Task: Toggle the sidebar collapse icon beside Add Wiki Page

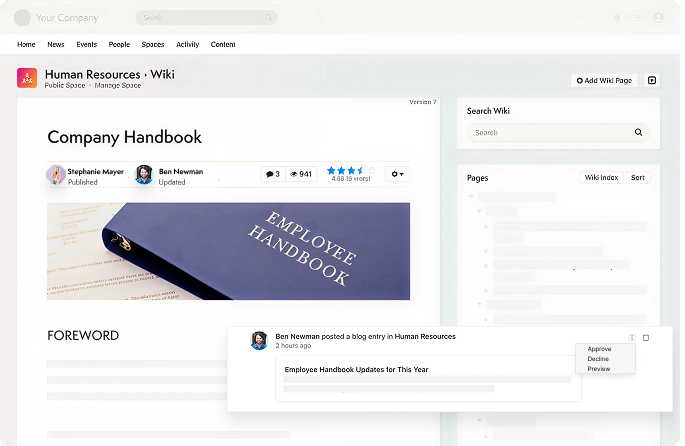Action: pos(652,80)
